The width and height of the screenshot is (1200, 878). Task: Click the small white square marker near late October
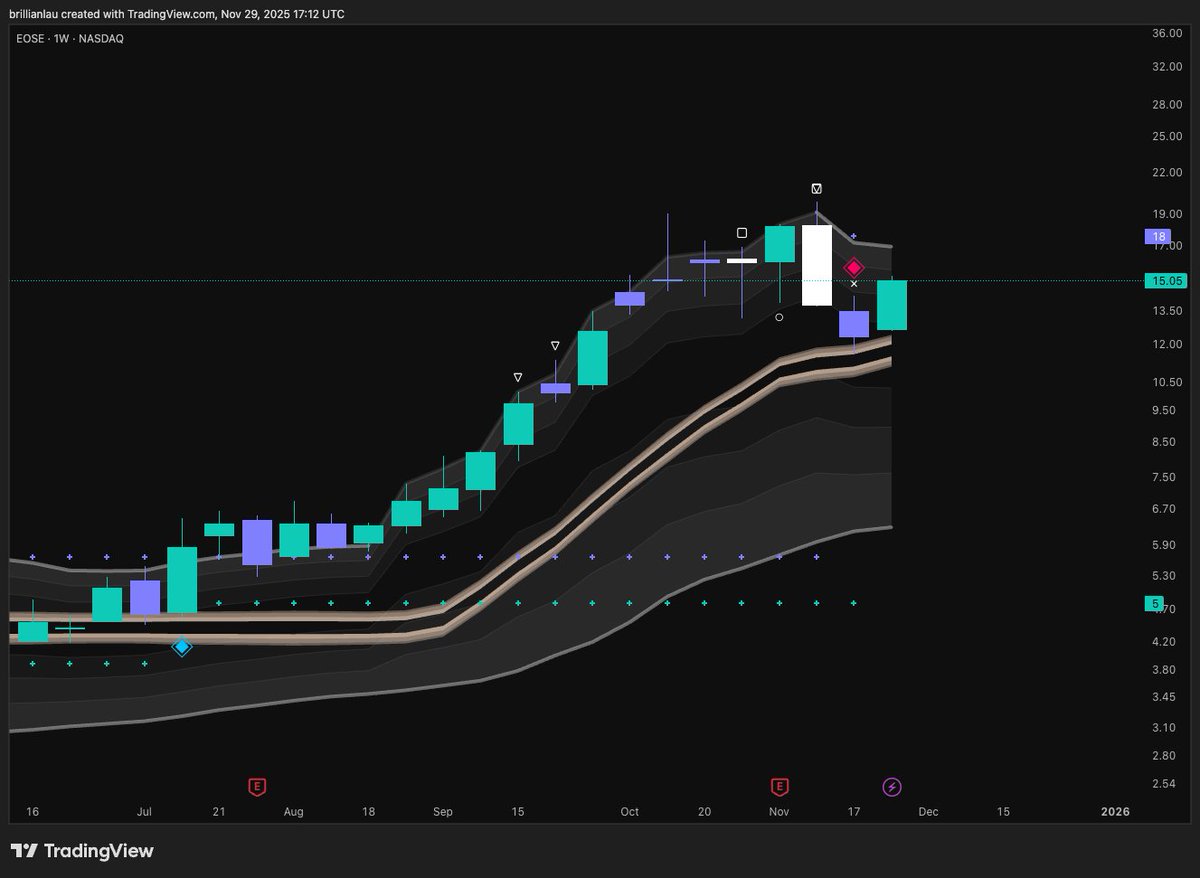click(741, 233)
